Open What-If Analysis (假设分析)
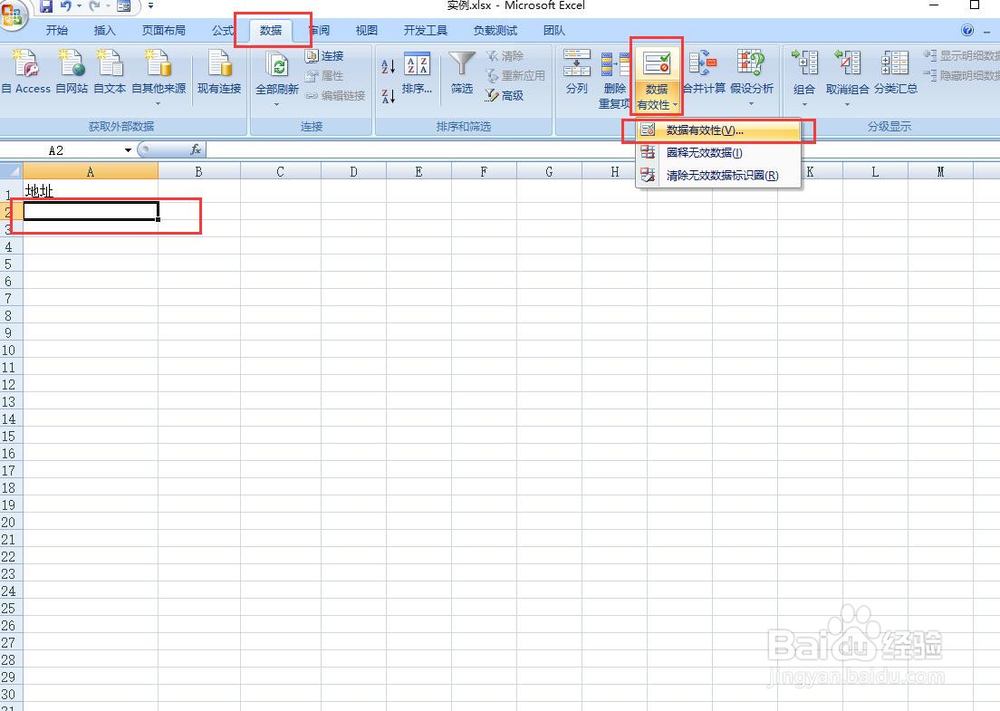The width and height of the screenshot is (1000, 711). [751, 77]
